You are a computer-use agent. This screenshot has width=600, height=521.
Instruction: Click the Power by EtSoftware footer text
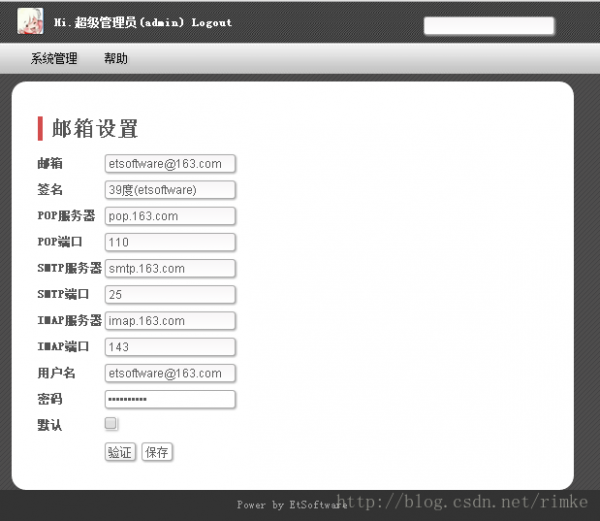pyautogui.click(x=292, y=505)
